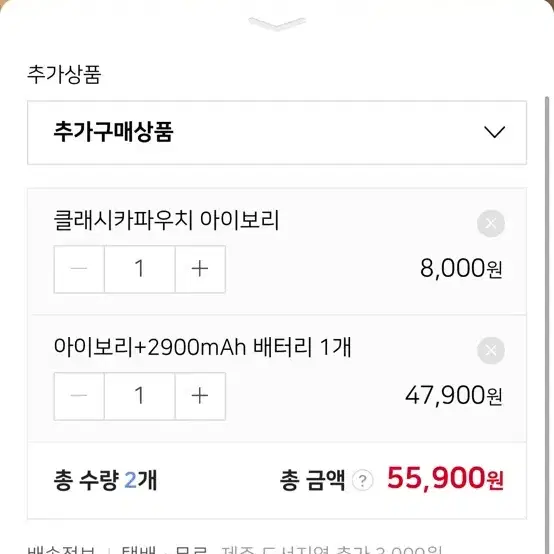Screen dimensions: 554x554
Task: Decrease quantity of 클래시카파우치 아이보리
Action: 79,269
